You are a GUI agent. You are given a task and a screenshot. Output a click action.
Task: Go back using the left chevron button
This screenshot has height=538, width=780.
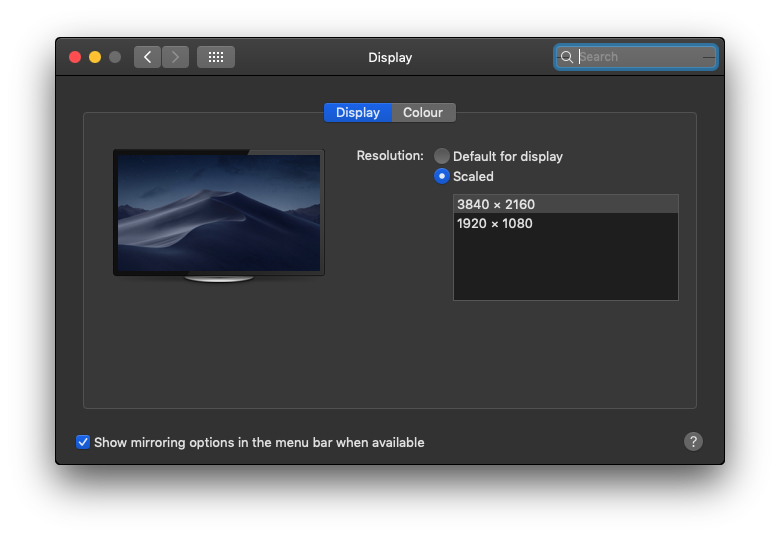[x=147, y=57]
